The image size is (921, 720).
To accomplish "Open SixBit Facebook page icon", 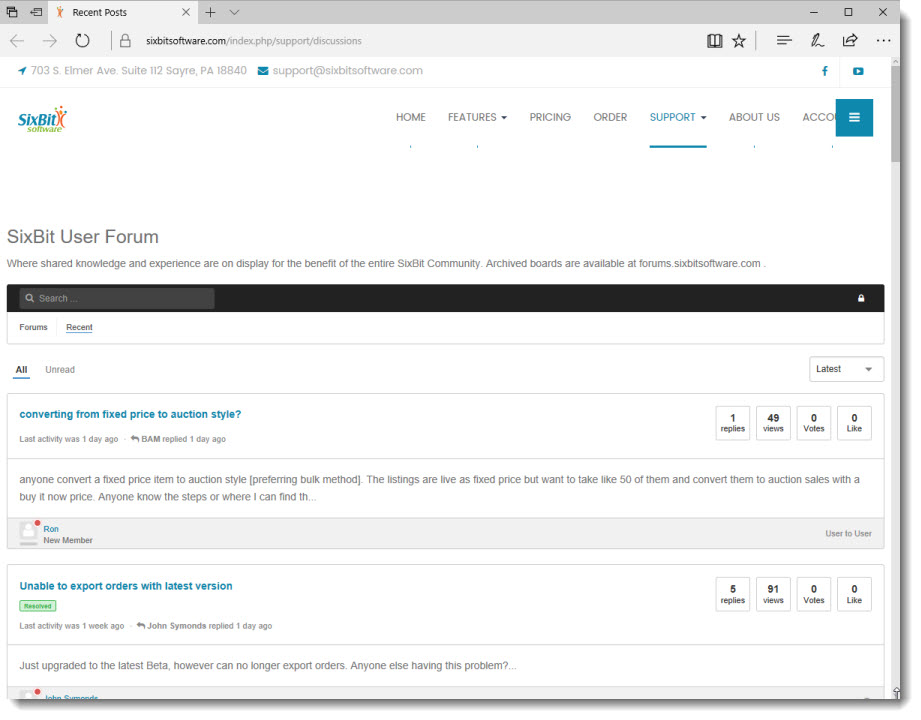I will (825, 71).
